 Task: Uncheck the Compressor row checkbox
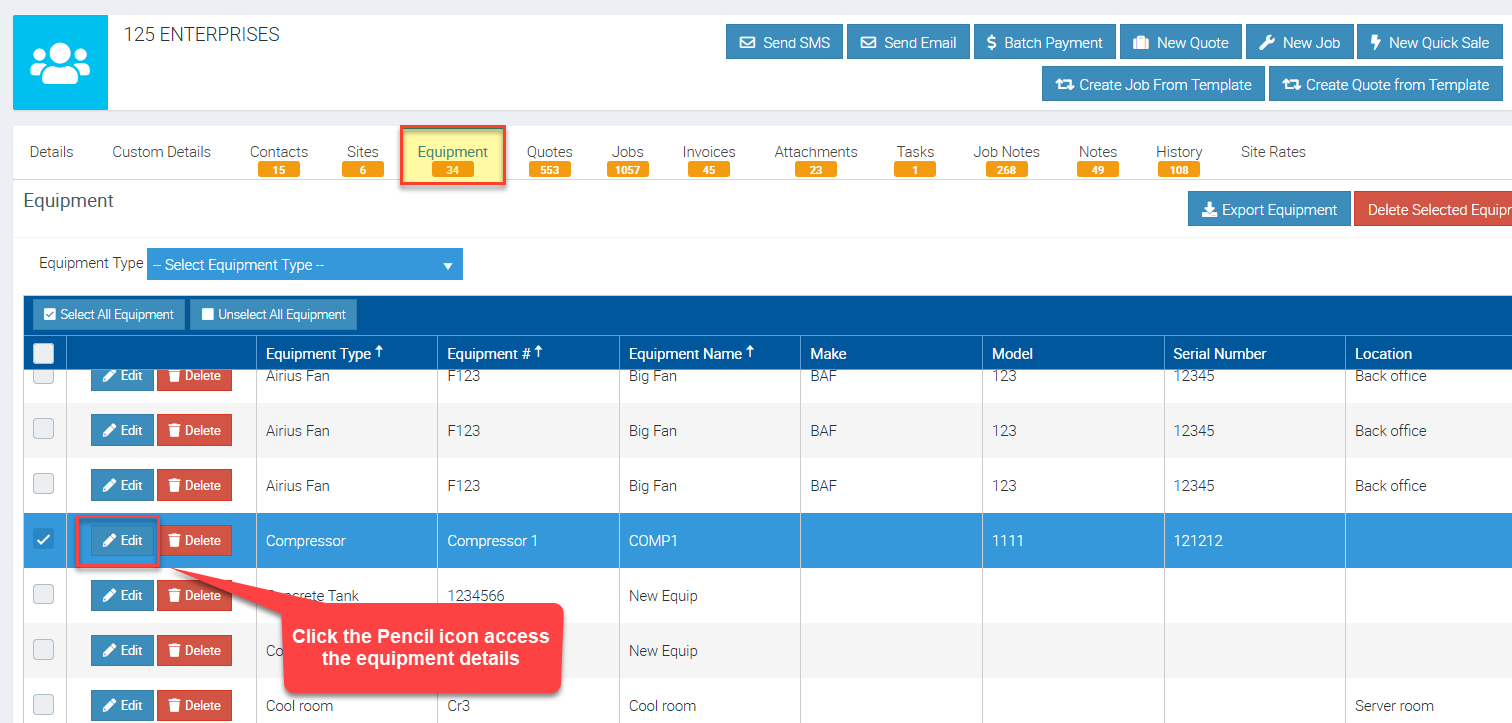pos(44,539)
